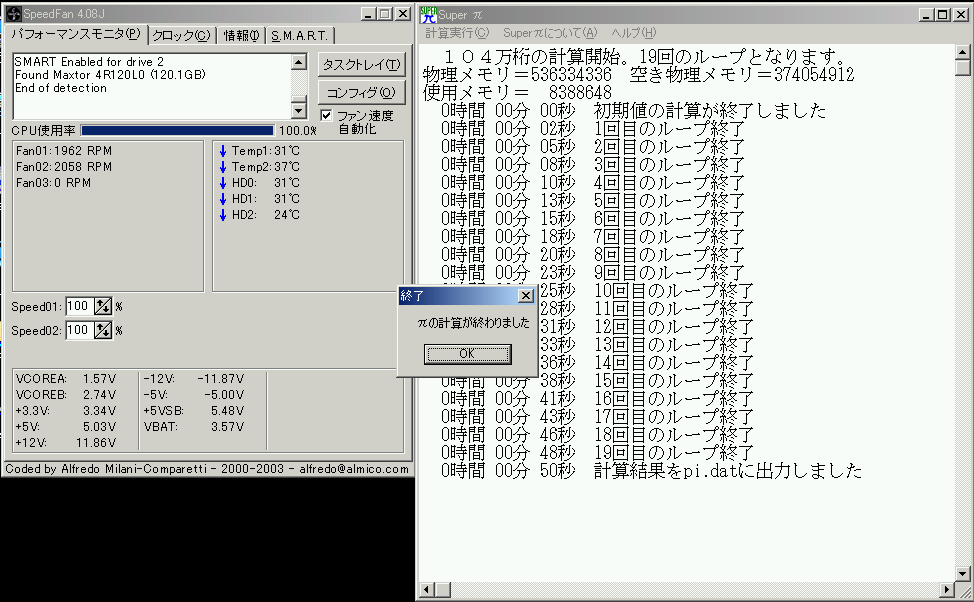Switch to the クロック tab

[x=181, y=36]
